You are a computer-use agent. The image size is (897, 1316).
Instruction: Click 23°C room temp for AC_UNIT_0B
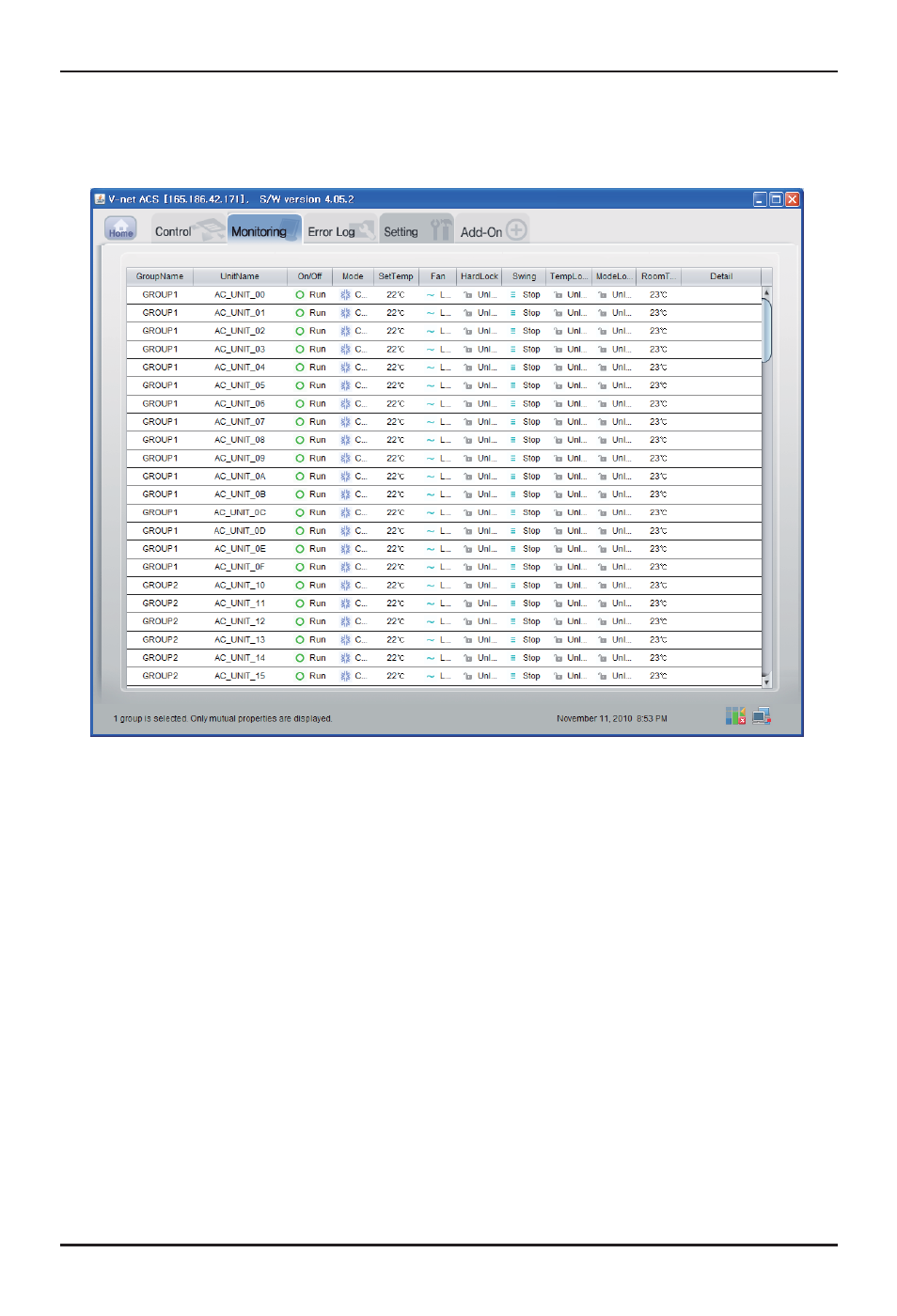(x=658, y=494)
